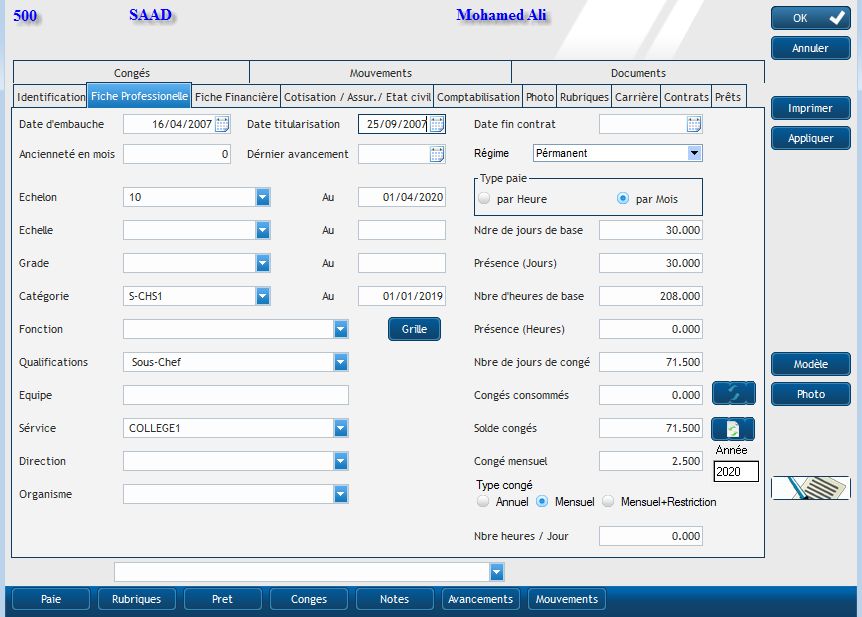Open the Catégorie dropdown list
The height and width of the screenshot is (617, 862).
pyautogui.click(x=263, y=296)
